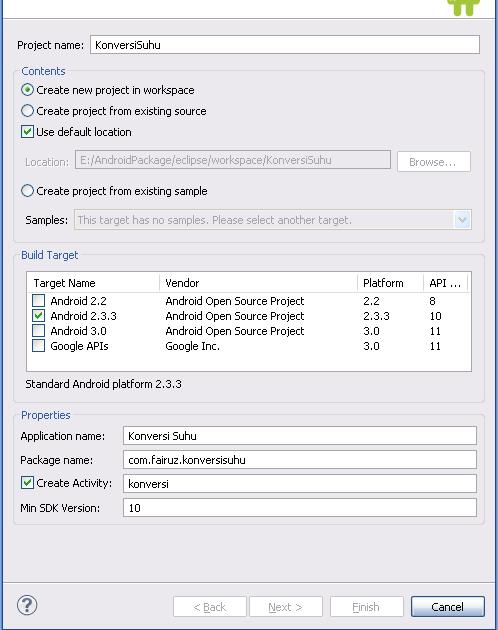This screenshot has height=630, width=498.
Task: Click API level cell '10' in target table
Action: click(435, 316)
